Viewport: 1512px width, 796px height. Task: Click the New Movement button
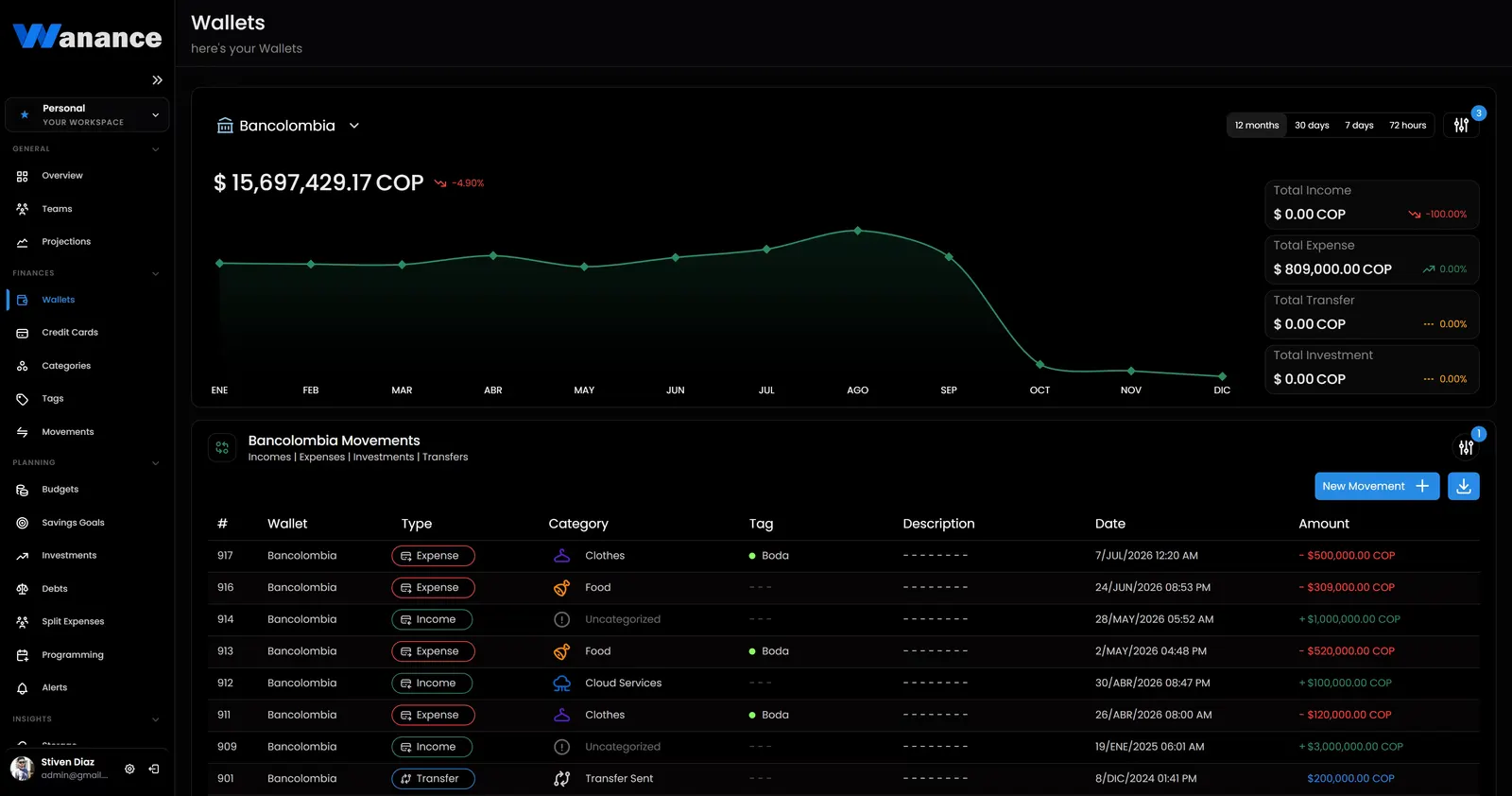click(1377, 486)
